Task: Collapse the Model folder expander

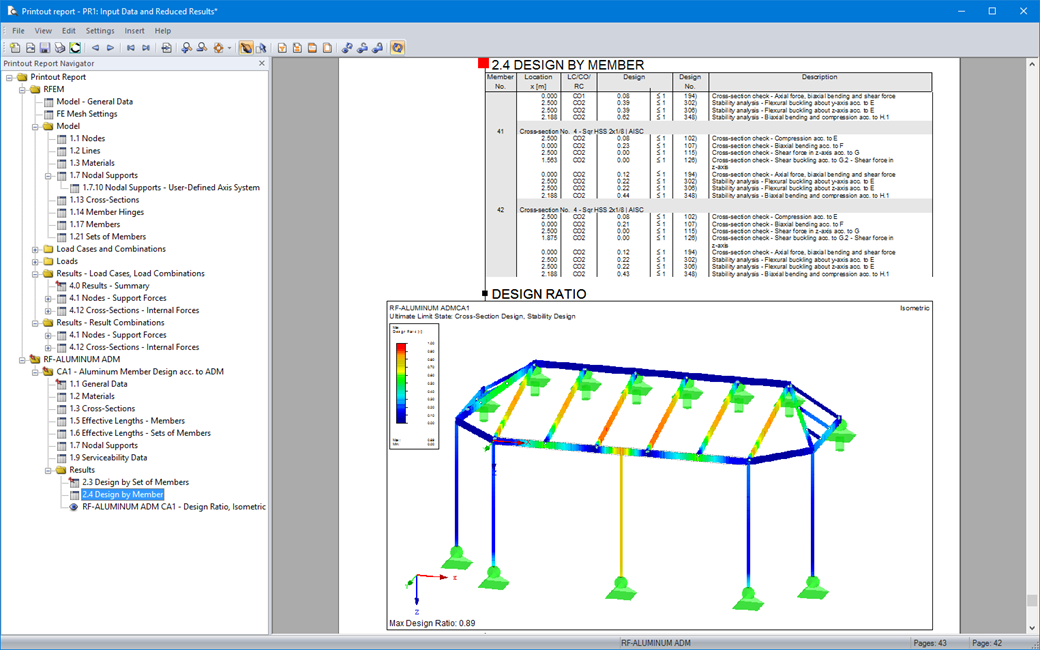Action: [x=35, y=127]
